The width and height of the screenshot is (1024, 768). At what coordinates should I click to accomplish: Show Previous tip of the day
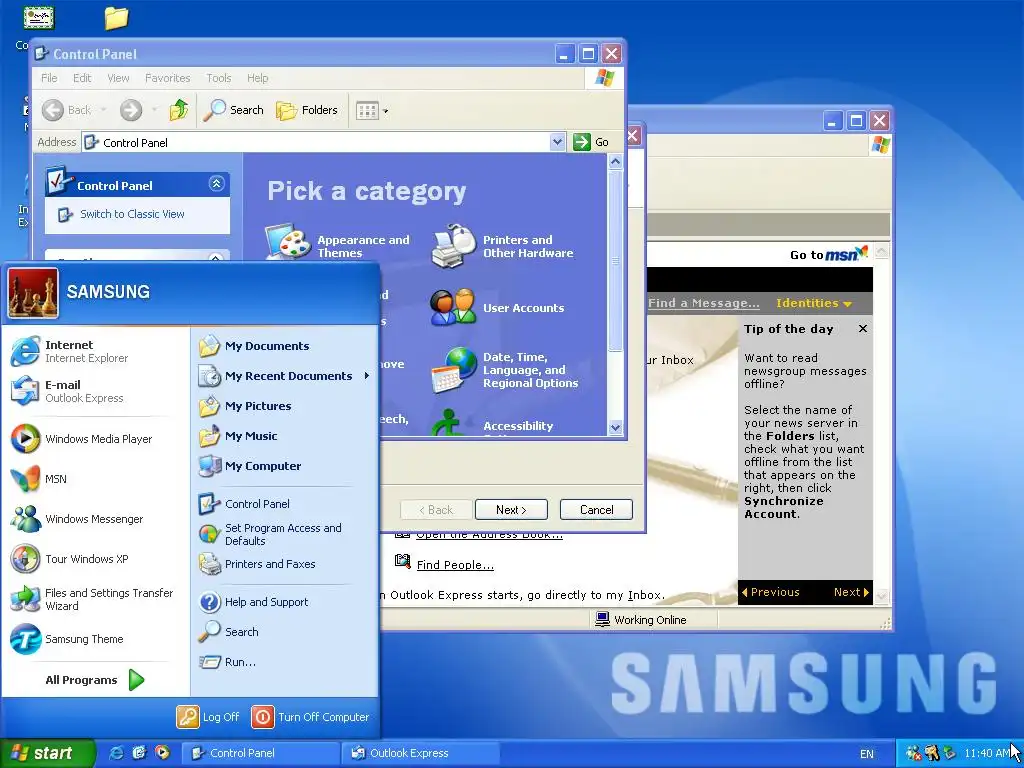point(771,592)
